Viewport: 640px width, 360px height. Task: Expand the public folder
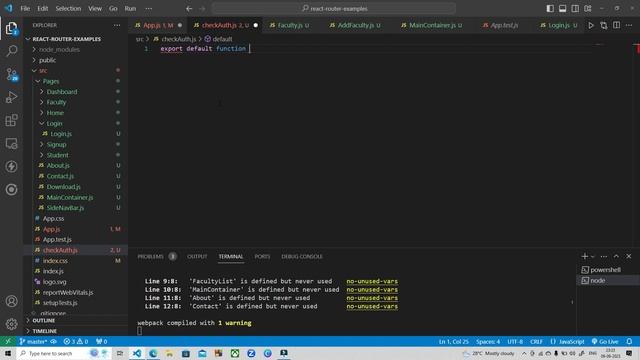47,60
